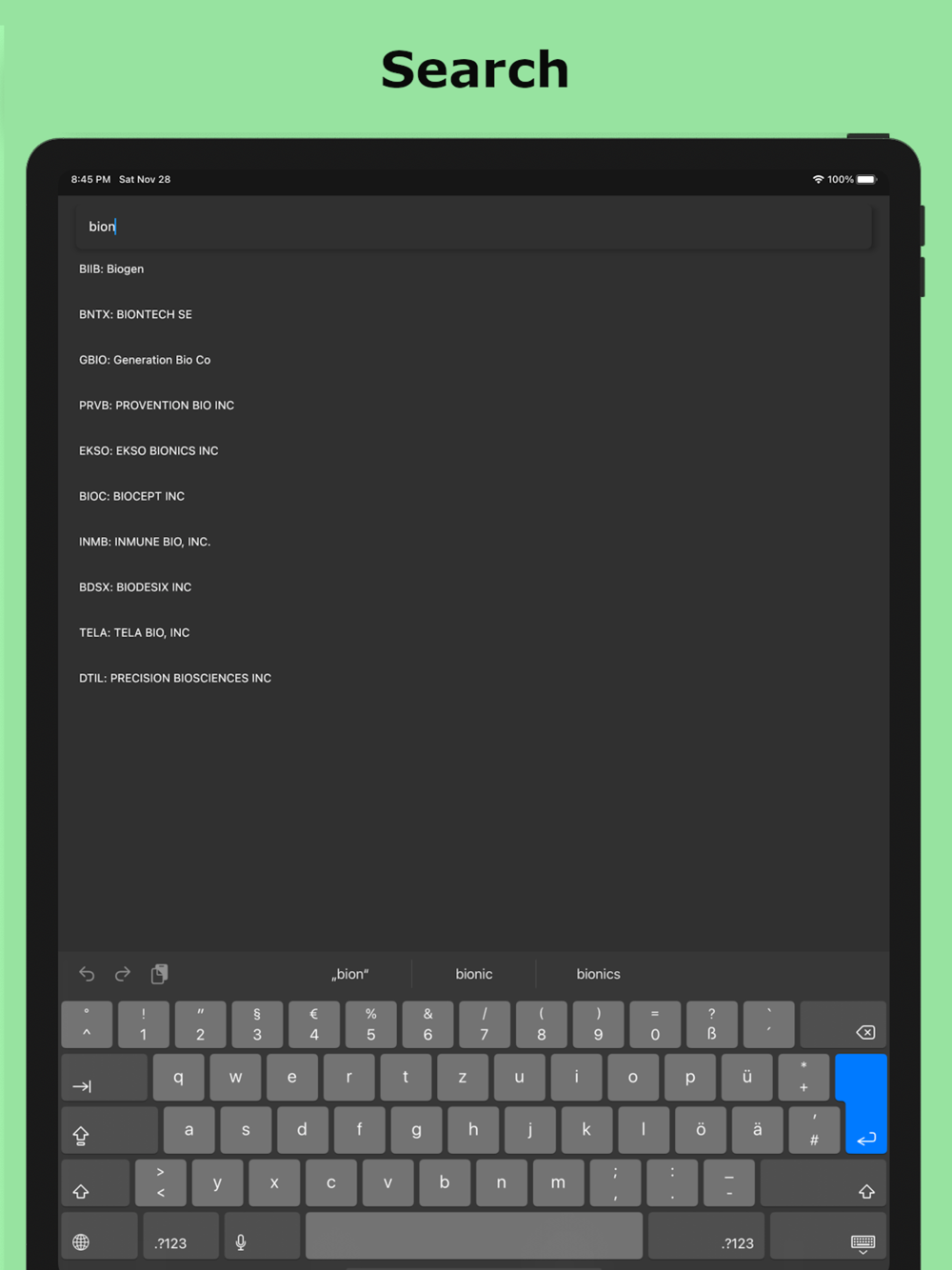
Task: Select result 'EKSO: EKSO BIONICS INC'
Action: [x=149, y=451]
